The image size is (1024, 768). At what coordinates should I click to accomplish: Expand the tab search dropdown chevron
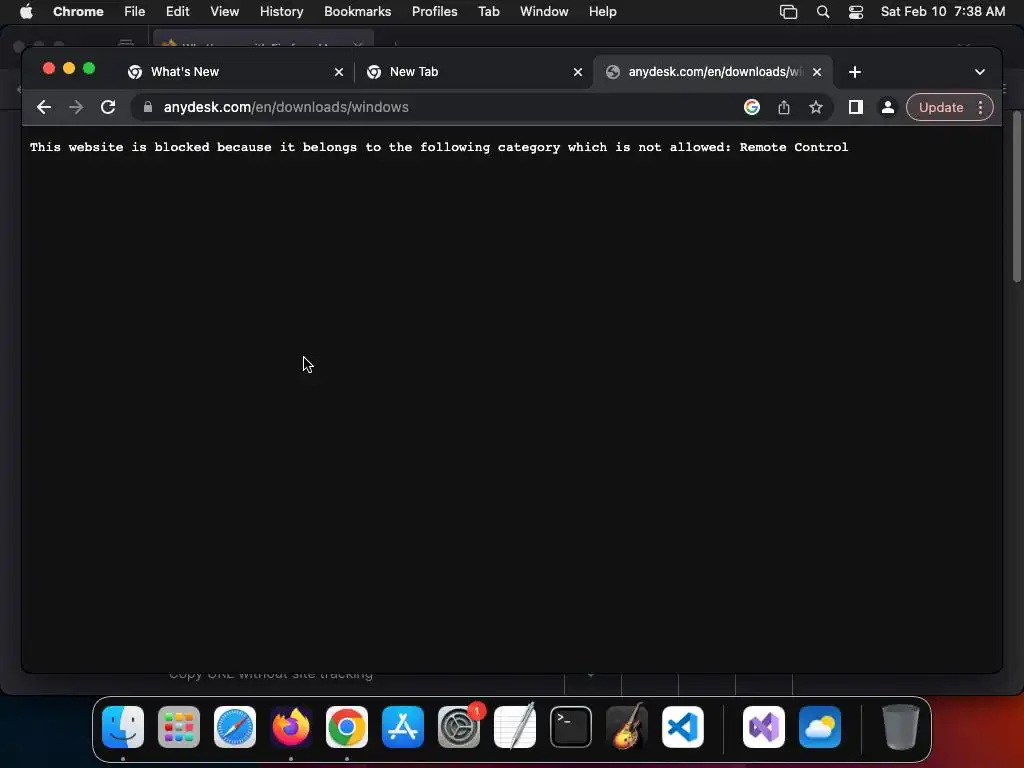[x=980, y=72]
